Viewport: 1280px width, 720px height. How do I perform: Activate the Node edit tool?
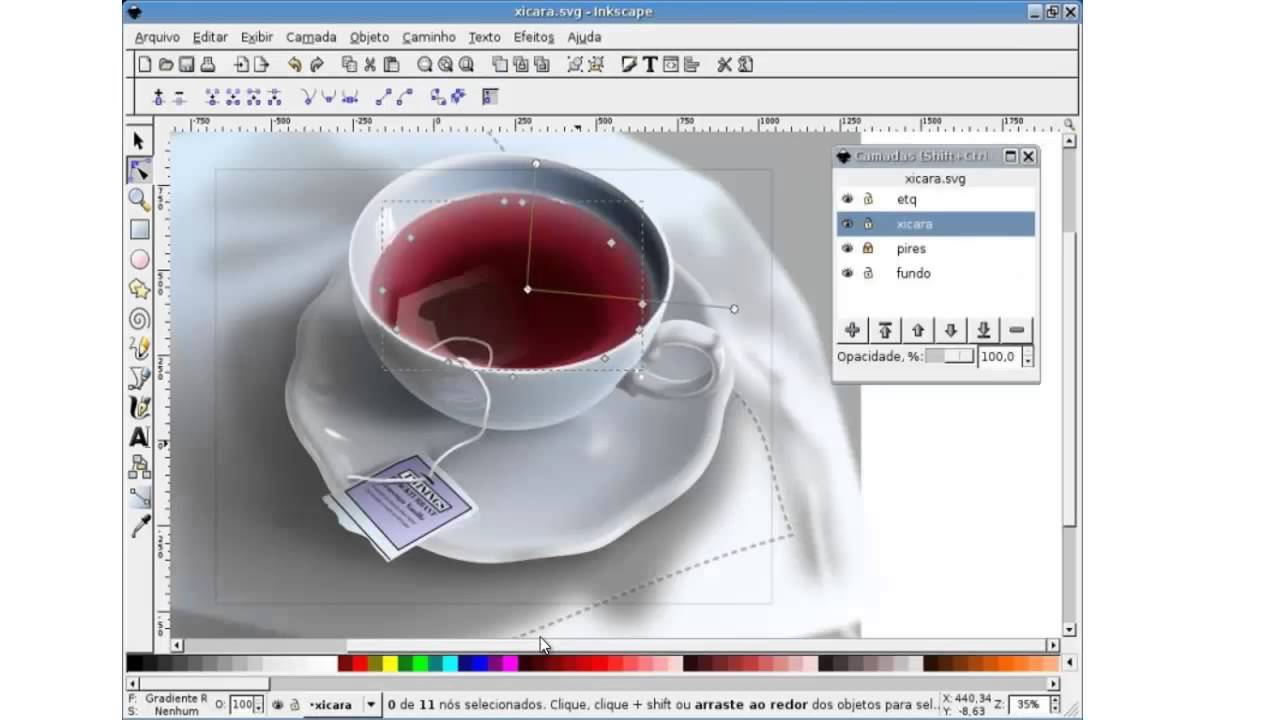click(139, 170)
